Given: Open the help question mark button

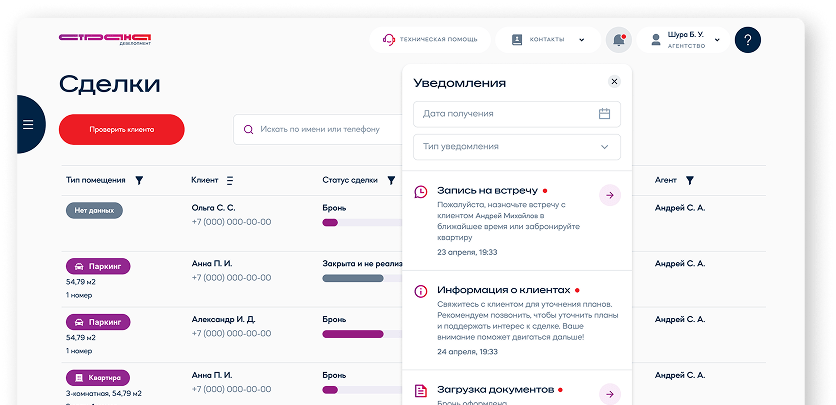Looking at the screenshot, I should pyautogui.click(x=748, y=40).
